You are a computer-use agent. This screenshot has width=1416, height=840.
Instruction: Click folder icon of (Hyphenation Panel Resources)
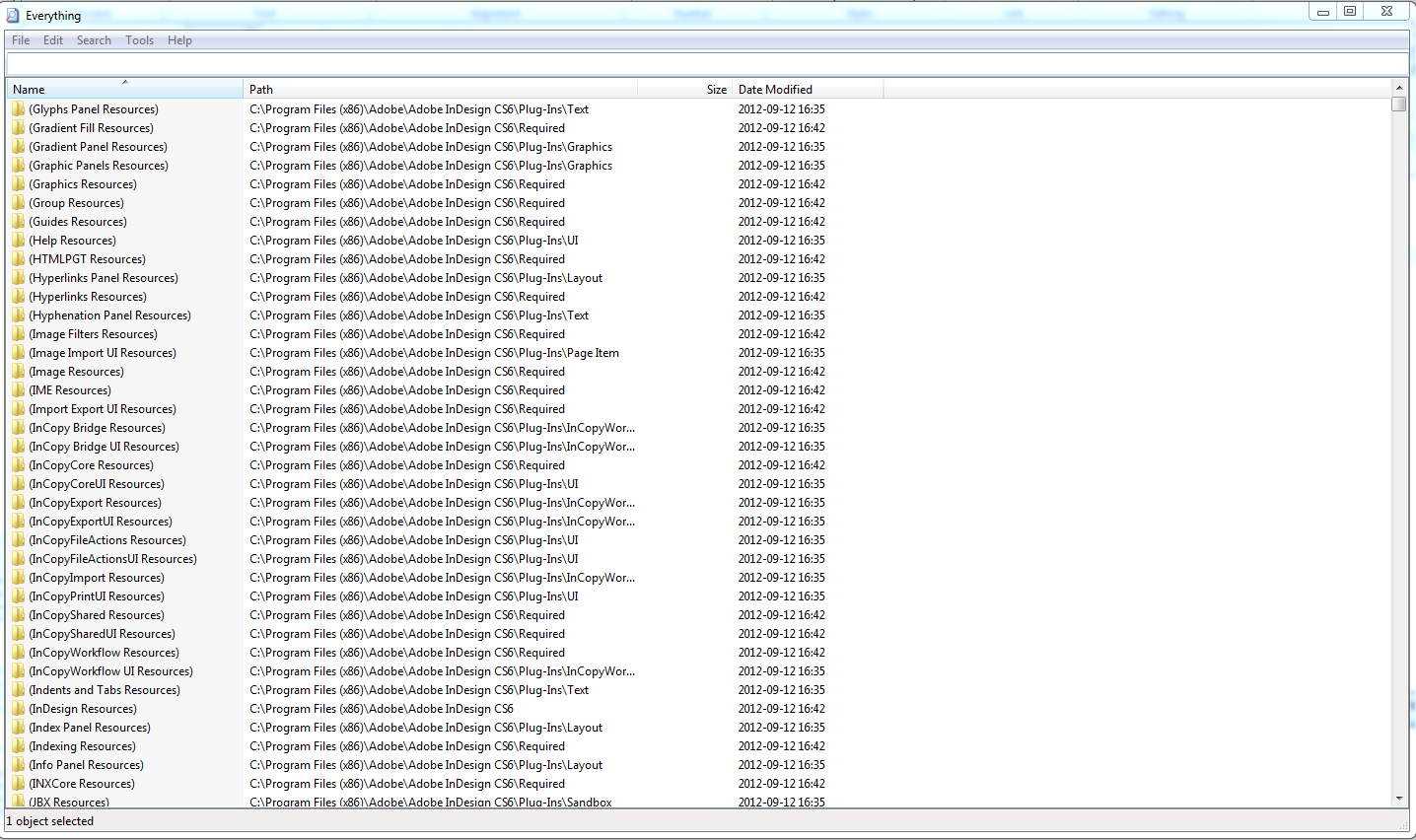[x=19, y=315]
